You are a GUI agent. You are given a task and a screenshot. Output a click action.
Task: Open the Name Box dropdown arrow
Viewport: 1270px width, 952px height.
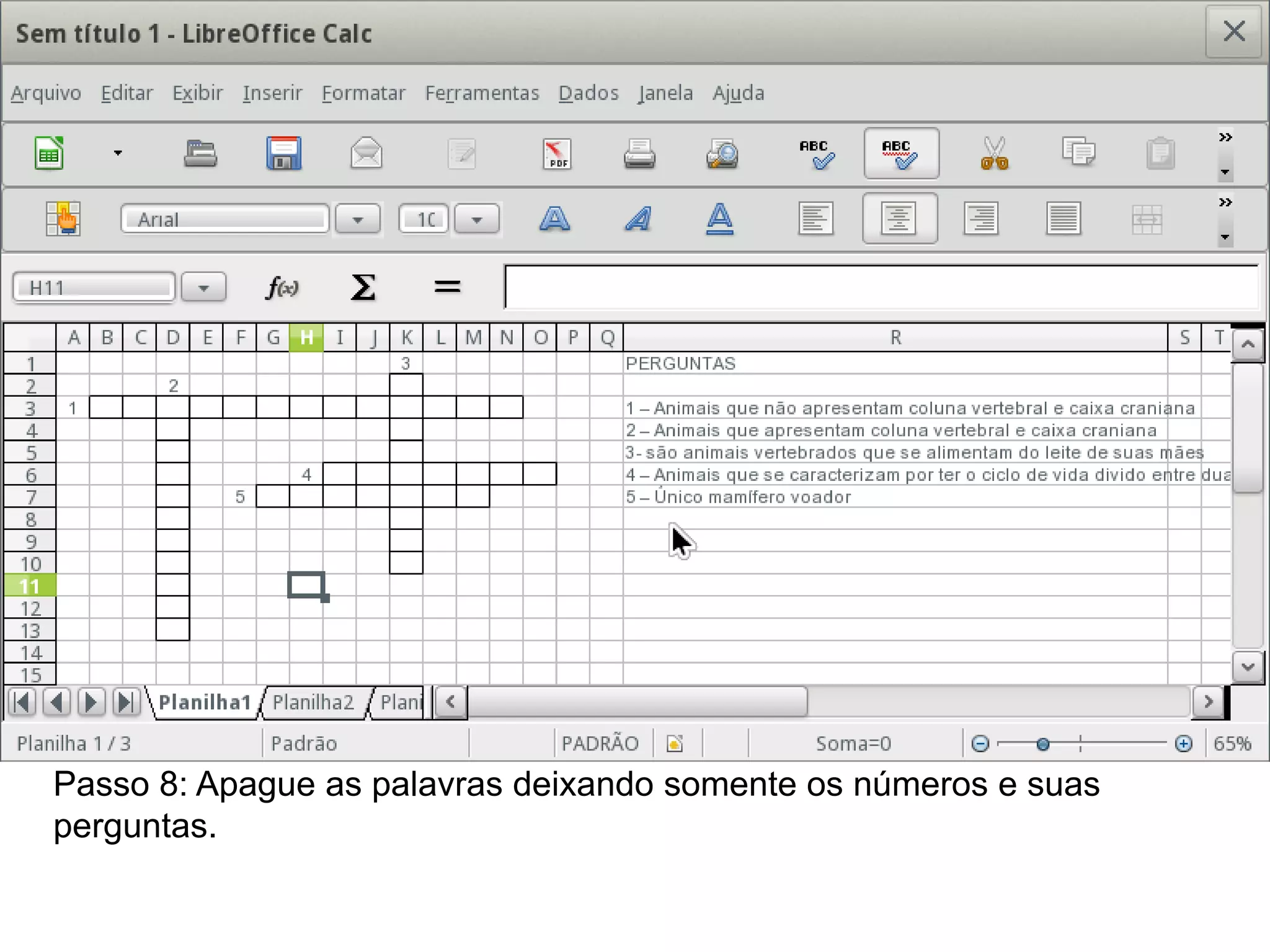click(203, 288)
